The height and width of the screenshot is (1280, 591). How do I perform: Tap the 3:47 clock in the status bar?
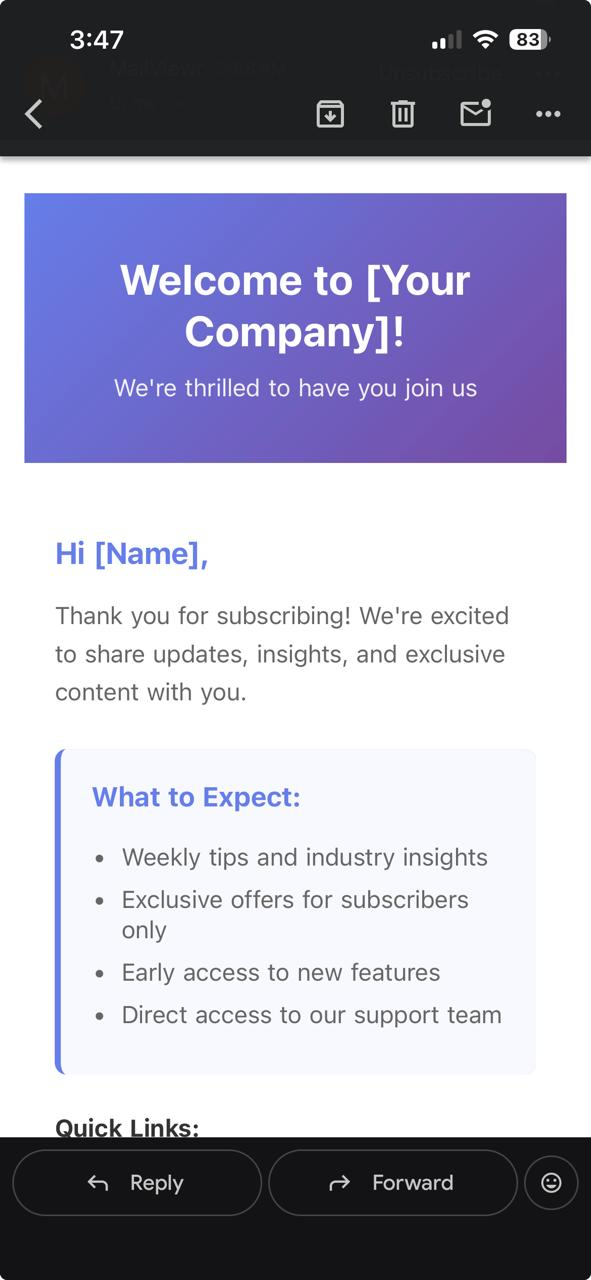pos(96,40)
